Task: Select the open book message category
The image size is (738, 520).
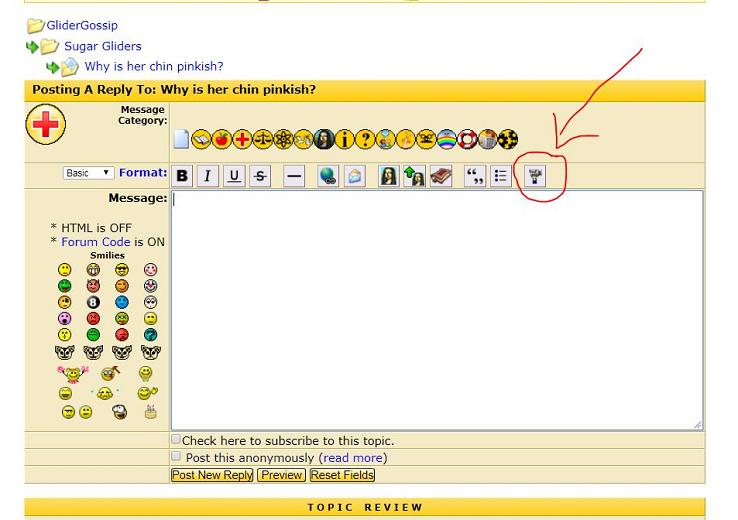Action: [x=201, y=139]
